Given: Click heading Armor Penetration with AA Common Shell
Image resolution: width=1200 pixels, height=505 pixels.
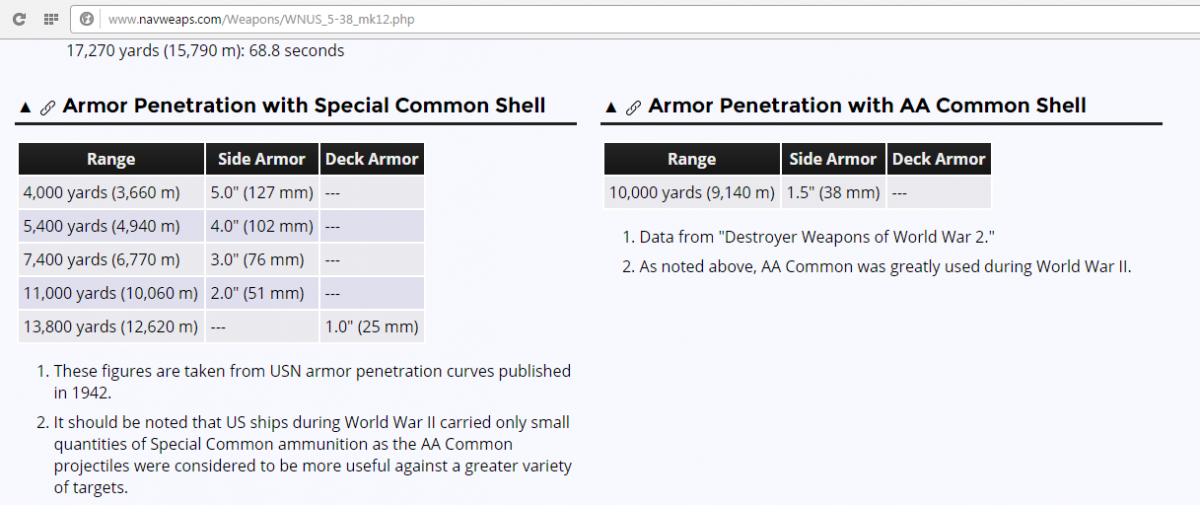Looking at the screenshot, I should coord(867,106).
